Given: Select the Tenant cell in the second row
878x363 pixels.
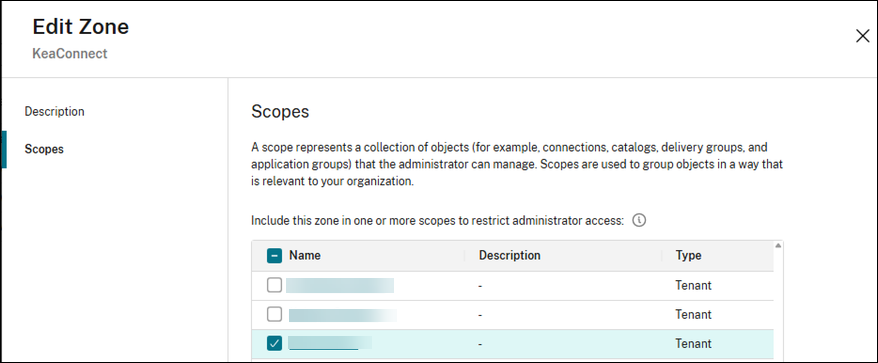Looking at the screenshot, I should pos(693,314).
